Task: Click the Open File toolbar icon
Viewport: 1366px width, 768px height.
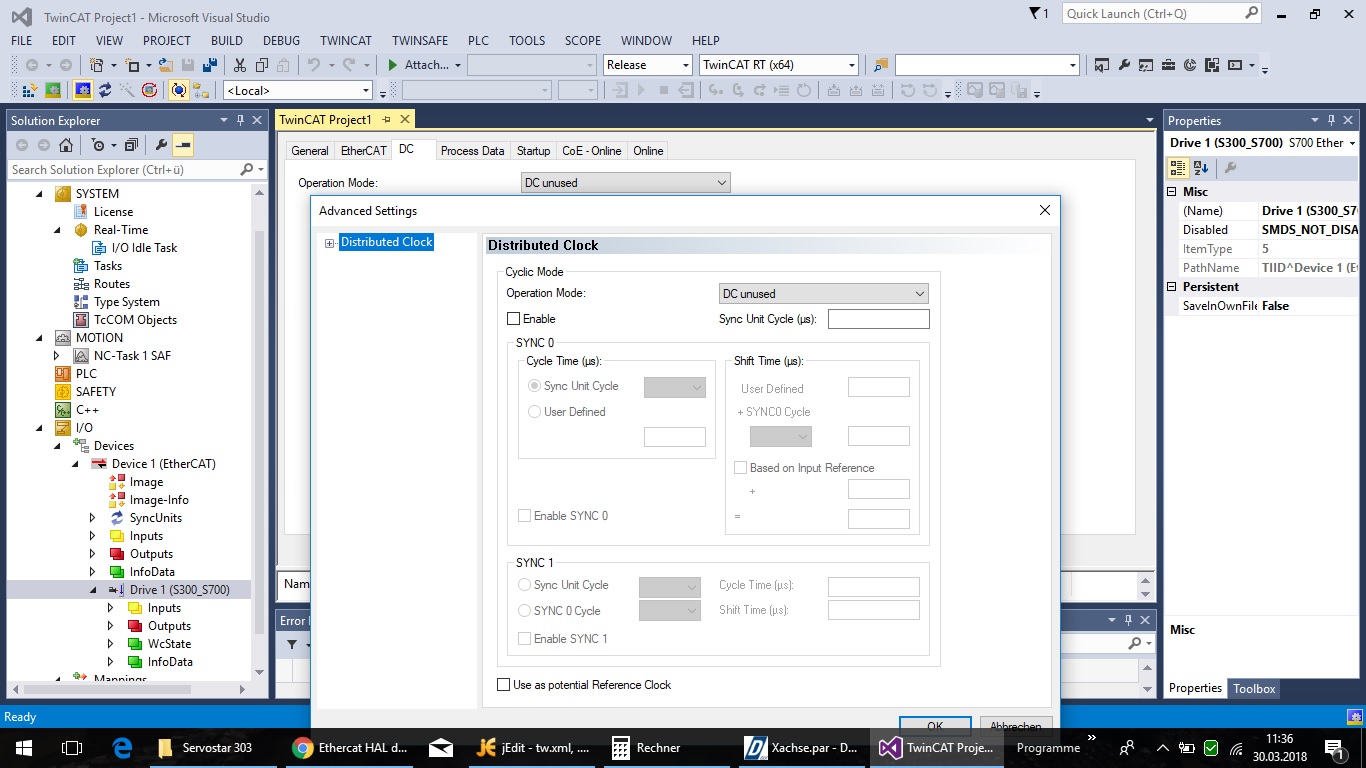Action: coord(166,65)
